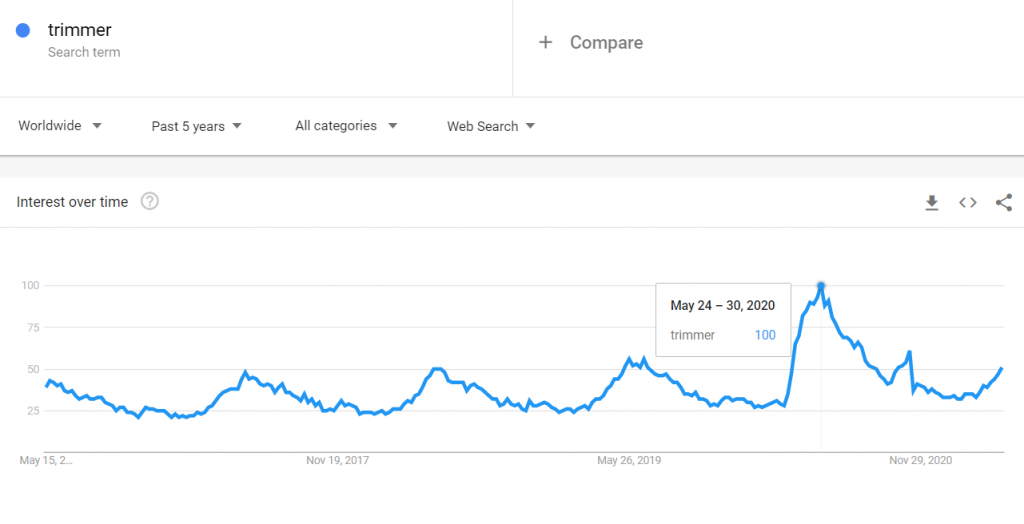Click the Nov 29, 2020 axis label
Screen dimensions: 1024x524
[x=921, y=461]
